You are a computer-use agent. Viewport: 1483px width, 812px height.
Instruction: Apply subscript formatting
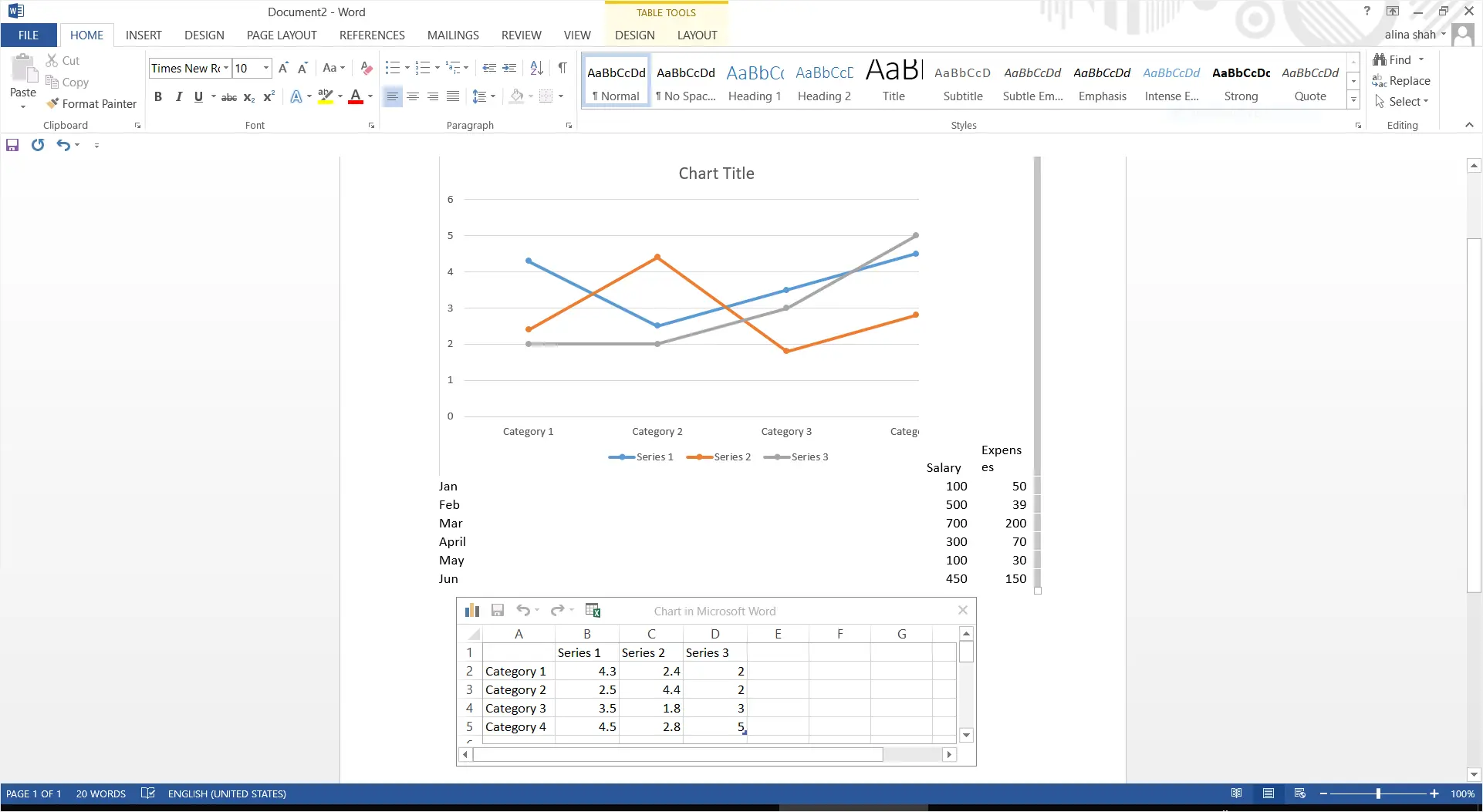tap(248, 97)
